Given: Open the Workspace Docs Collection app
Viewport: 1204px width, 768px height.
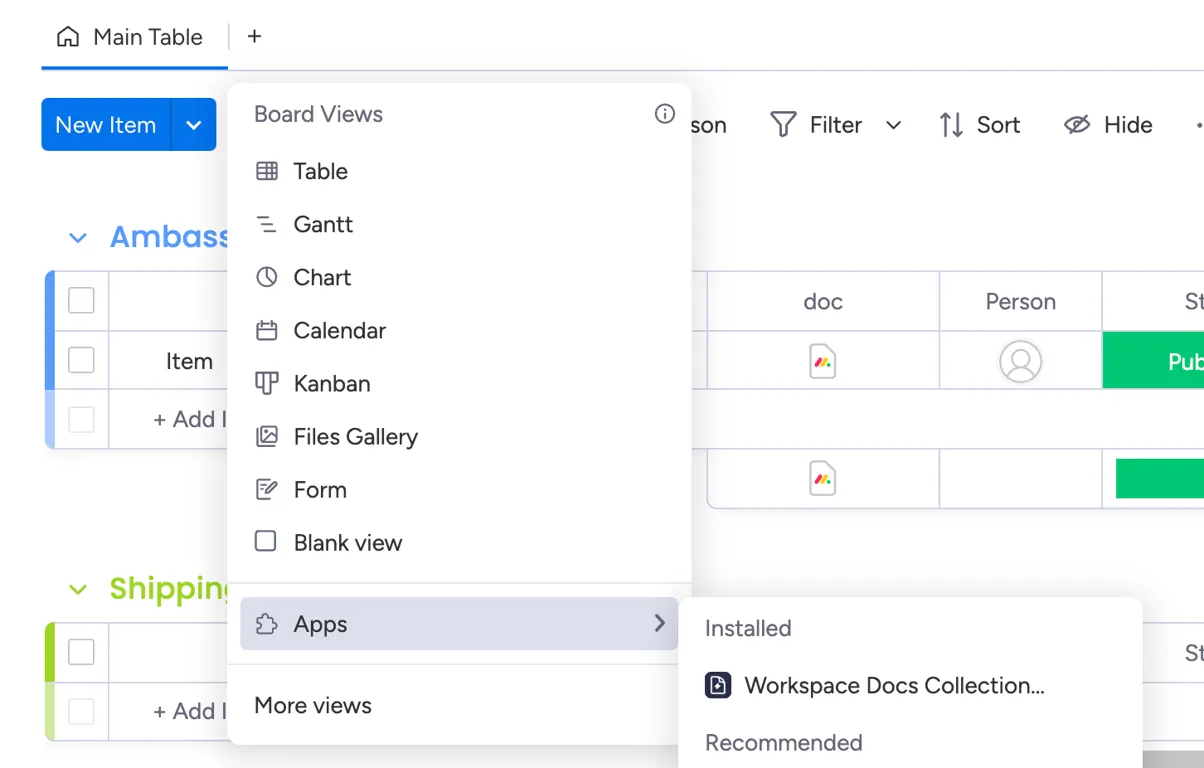Looking at the screenshot, I should click(x=893, y=685).
